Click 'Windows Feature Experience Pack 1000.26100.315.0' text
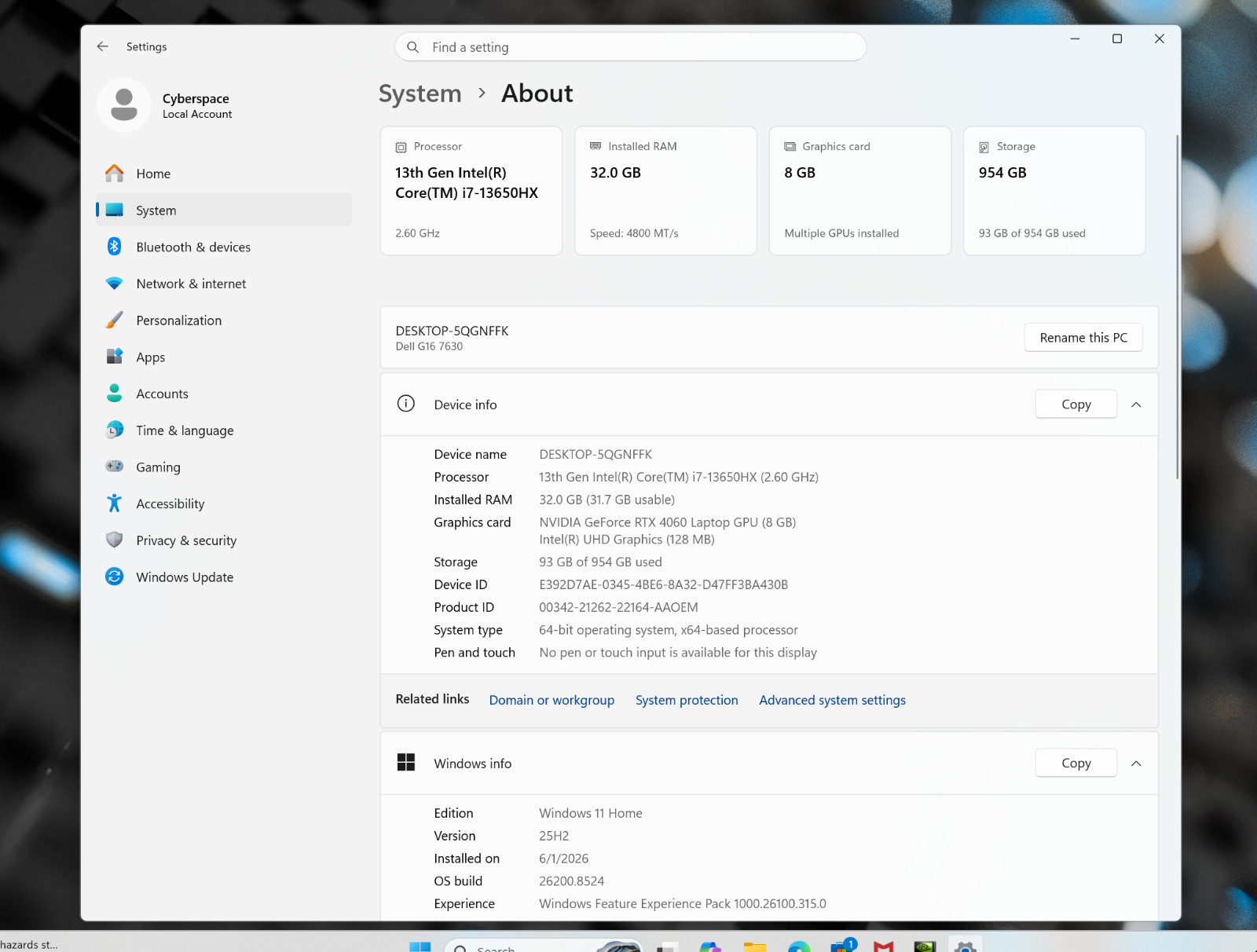Image resolution: width=1257 pixels, height=952 pixels. pos(683,904)
